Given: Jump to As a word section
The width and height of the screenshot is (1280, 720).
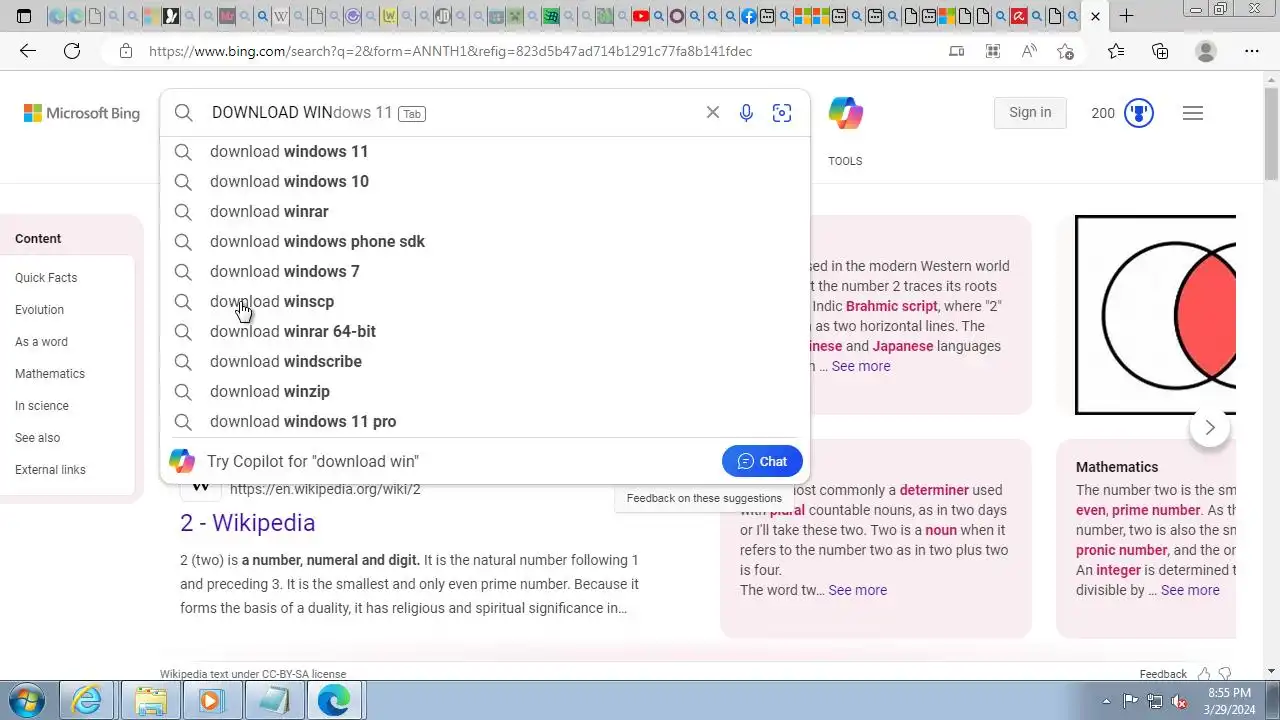Looking at the screenshot, I should pyautogui.click(x=41, y=342).
